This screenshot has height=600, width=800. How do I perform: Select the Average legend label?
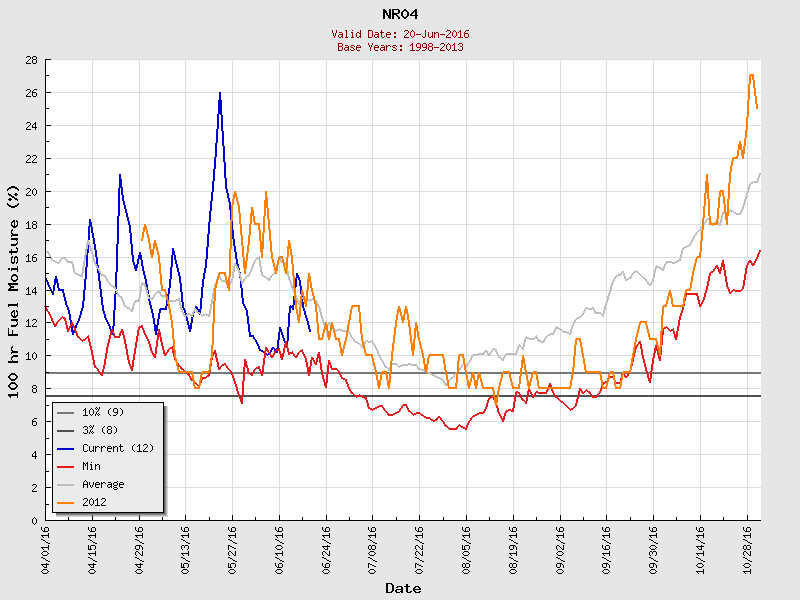[x=105, y=484]
